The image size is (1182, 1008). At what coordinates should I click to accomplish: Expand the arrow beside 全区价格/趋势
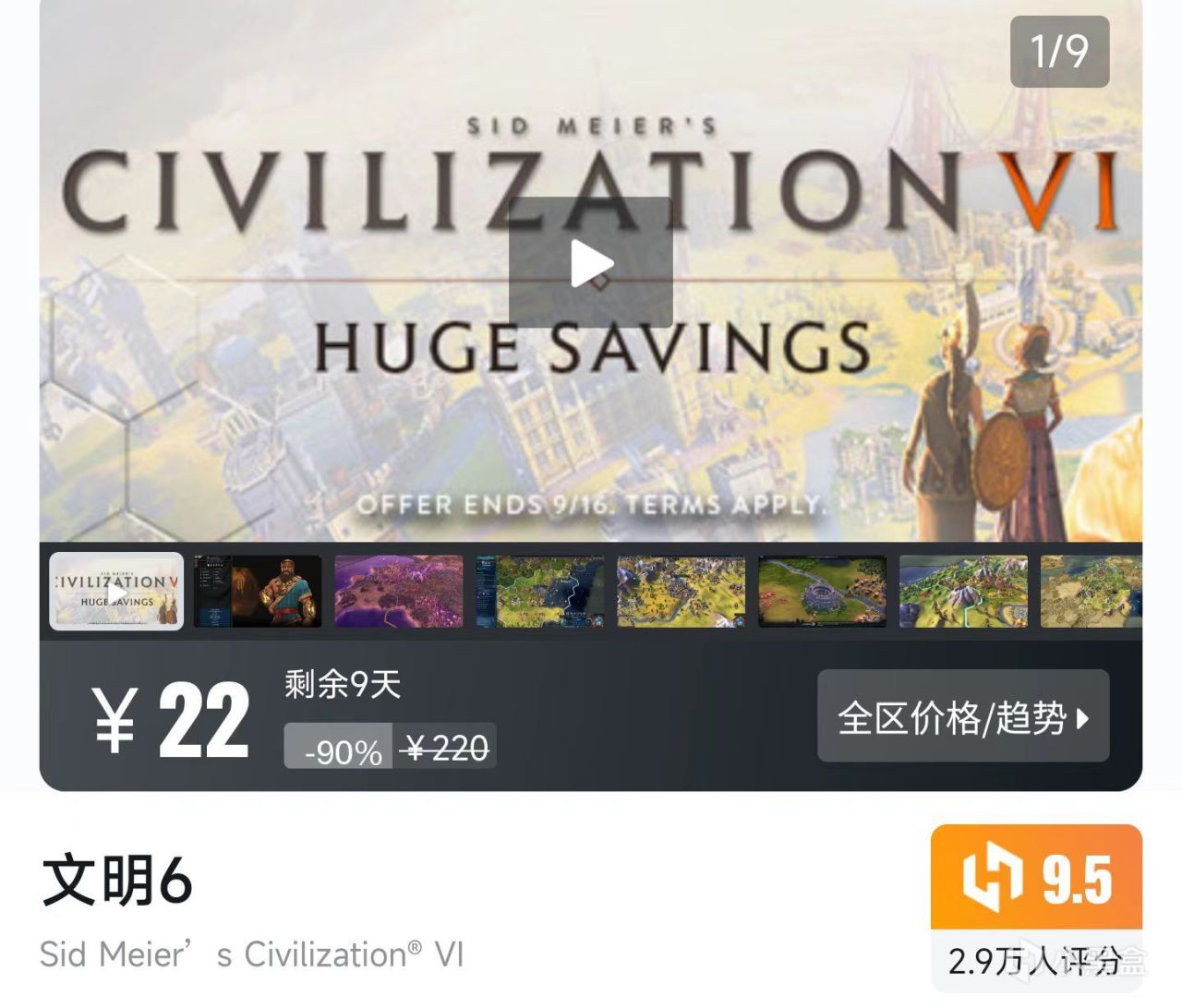click(1083, 718)
